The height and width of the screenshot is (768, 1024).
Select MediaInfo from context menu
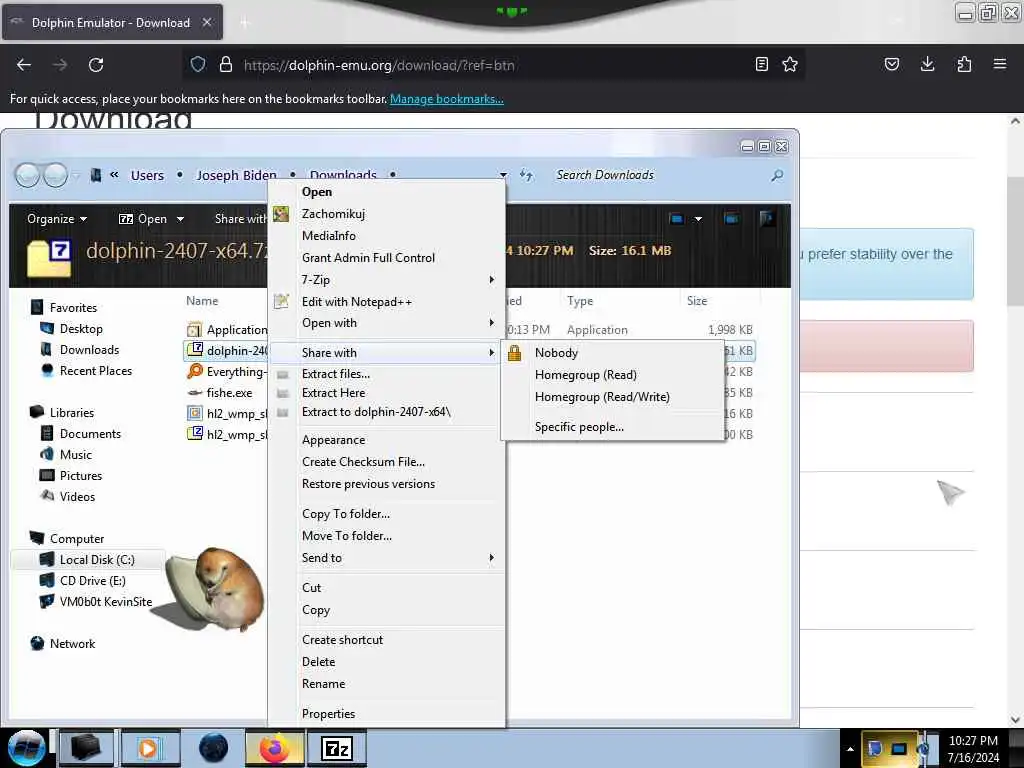387,236
